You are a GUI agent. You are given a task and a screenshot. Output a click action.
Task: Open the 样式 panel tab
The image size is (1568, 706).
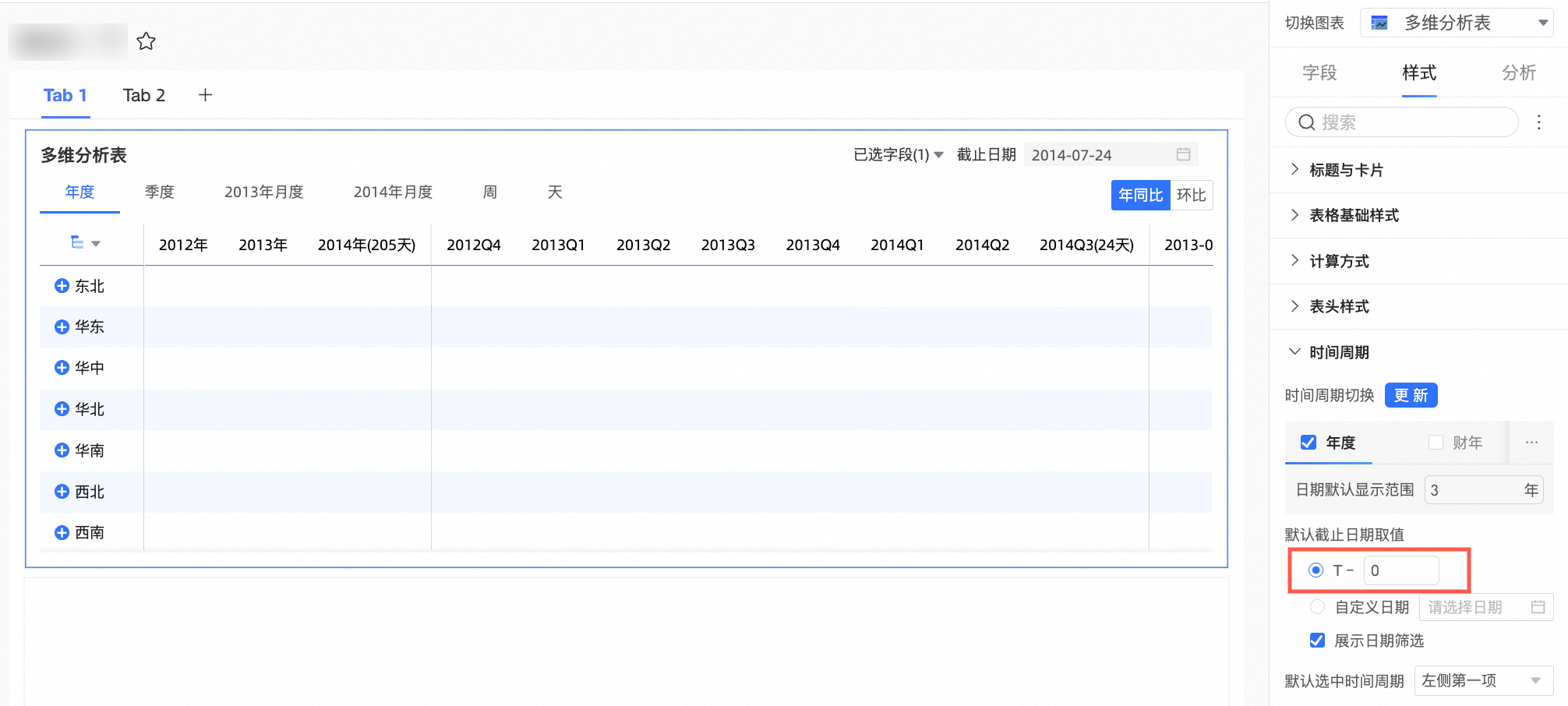[1419, 72]
